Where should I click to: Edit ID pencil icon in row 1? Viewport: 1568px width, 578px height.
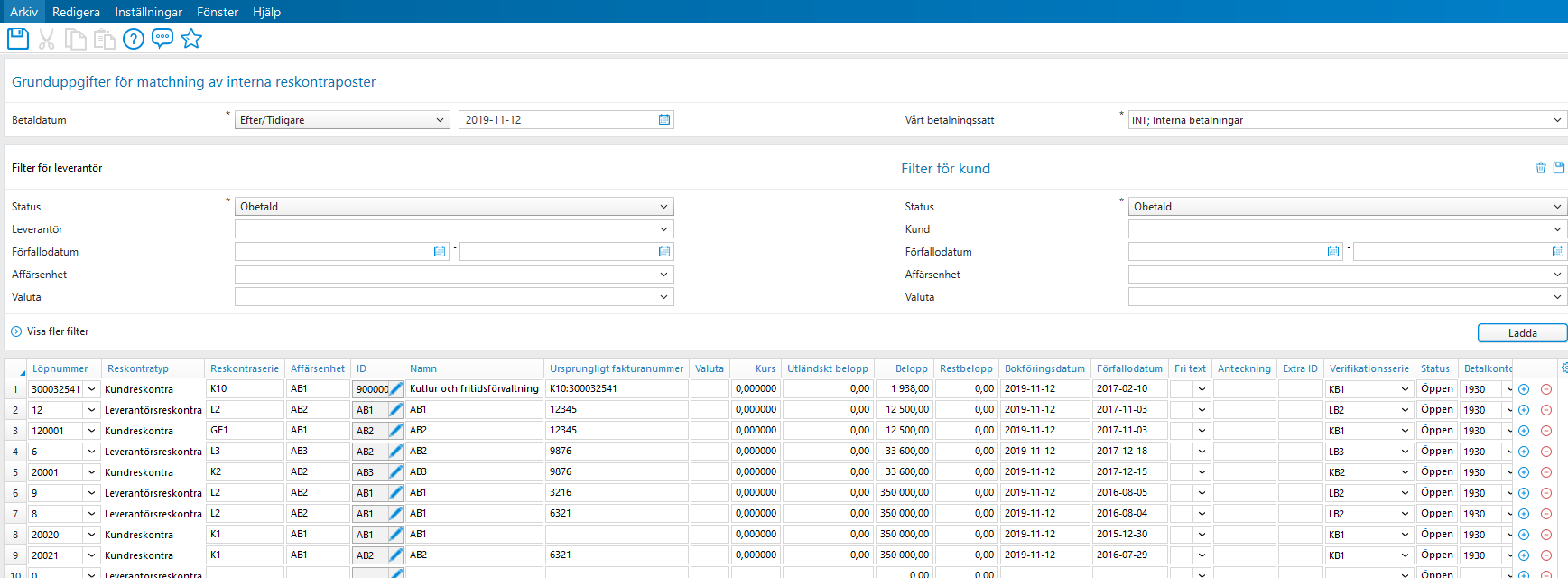click(x=395, y=389)
